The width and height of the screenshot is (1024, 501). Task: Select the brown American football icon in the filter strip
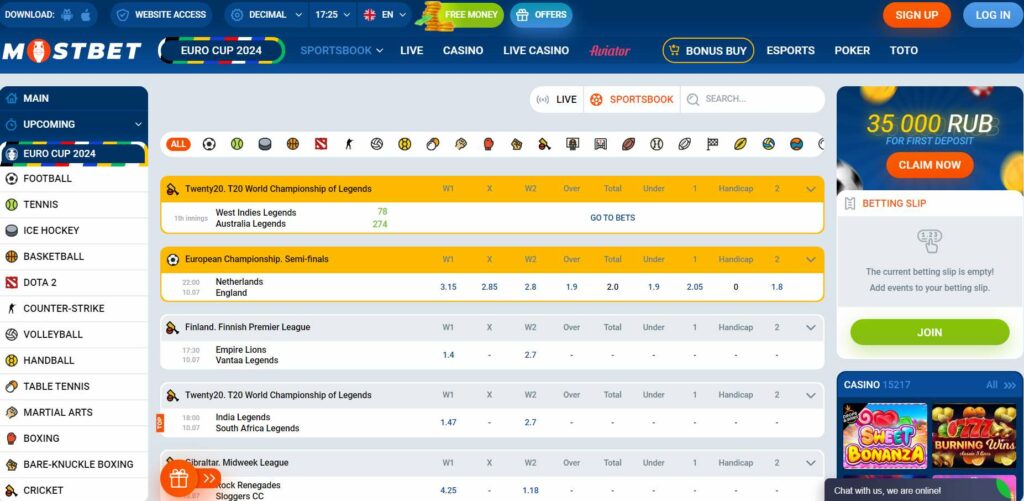[x=628, y=144]
